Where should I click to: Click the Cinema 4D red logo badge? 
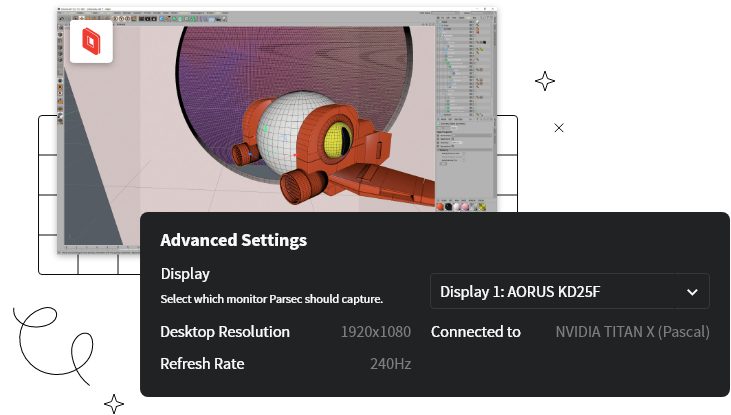(x=91, y=42)
